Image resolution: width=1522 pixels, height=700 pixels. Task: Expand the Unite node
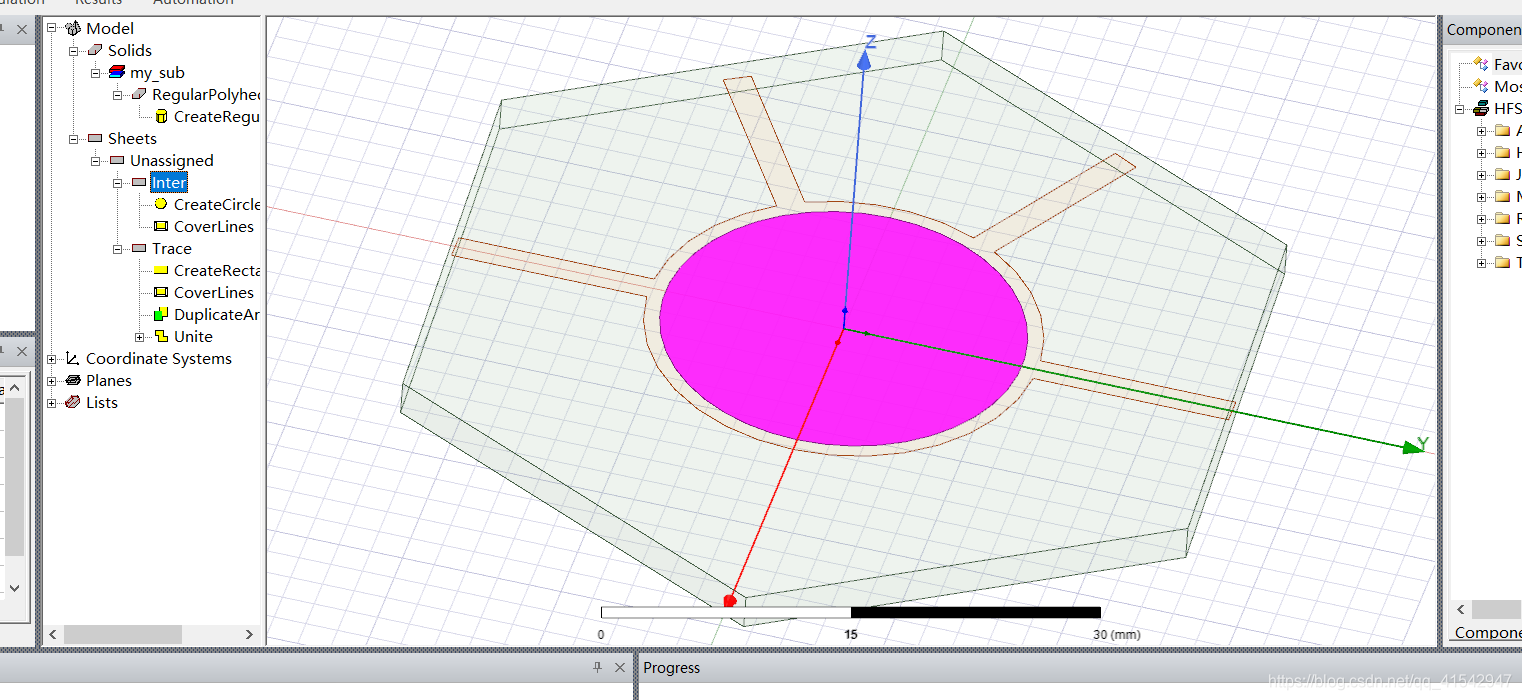click(x=140, y=336)
